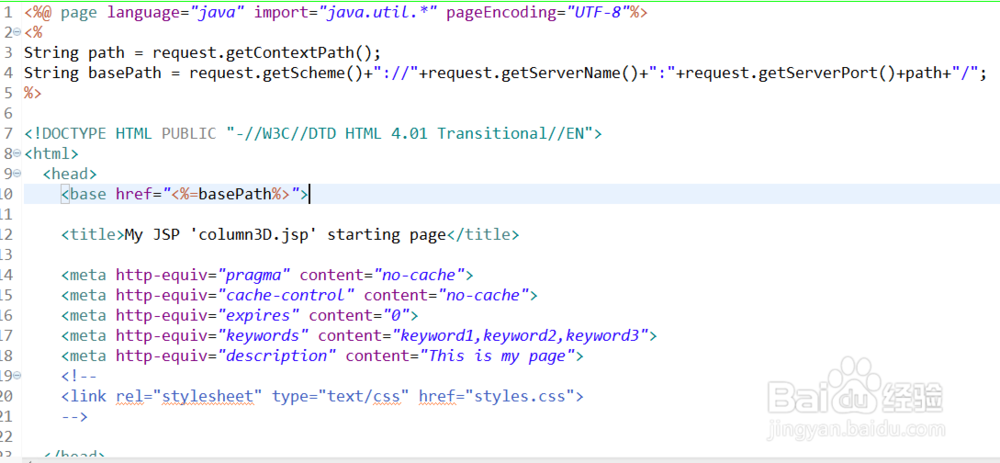The image size is (1000, 463).
Task: Click line number 6 in the gutter
Action: click(8, 114)
